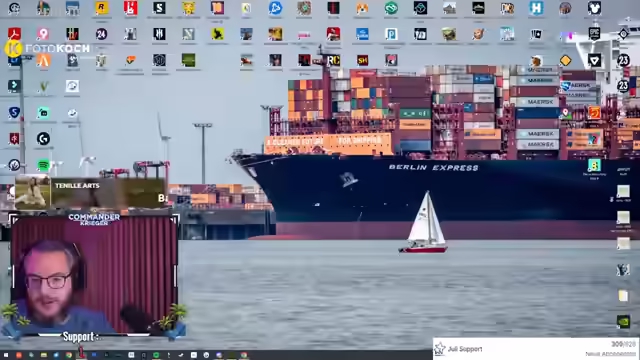Click the dark green square desktop icon
The width and height of the screenshot is (640, 360).
point(188,60)
